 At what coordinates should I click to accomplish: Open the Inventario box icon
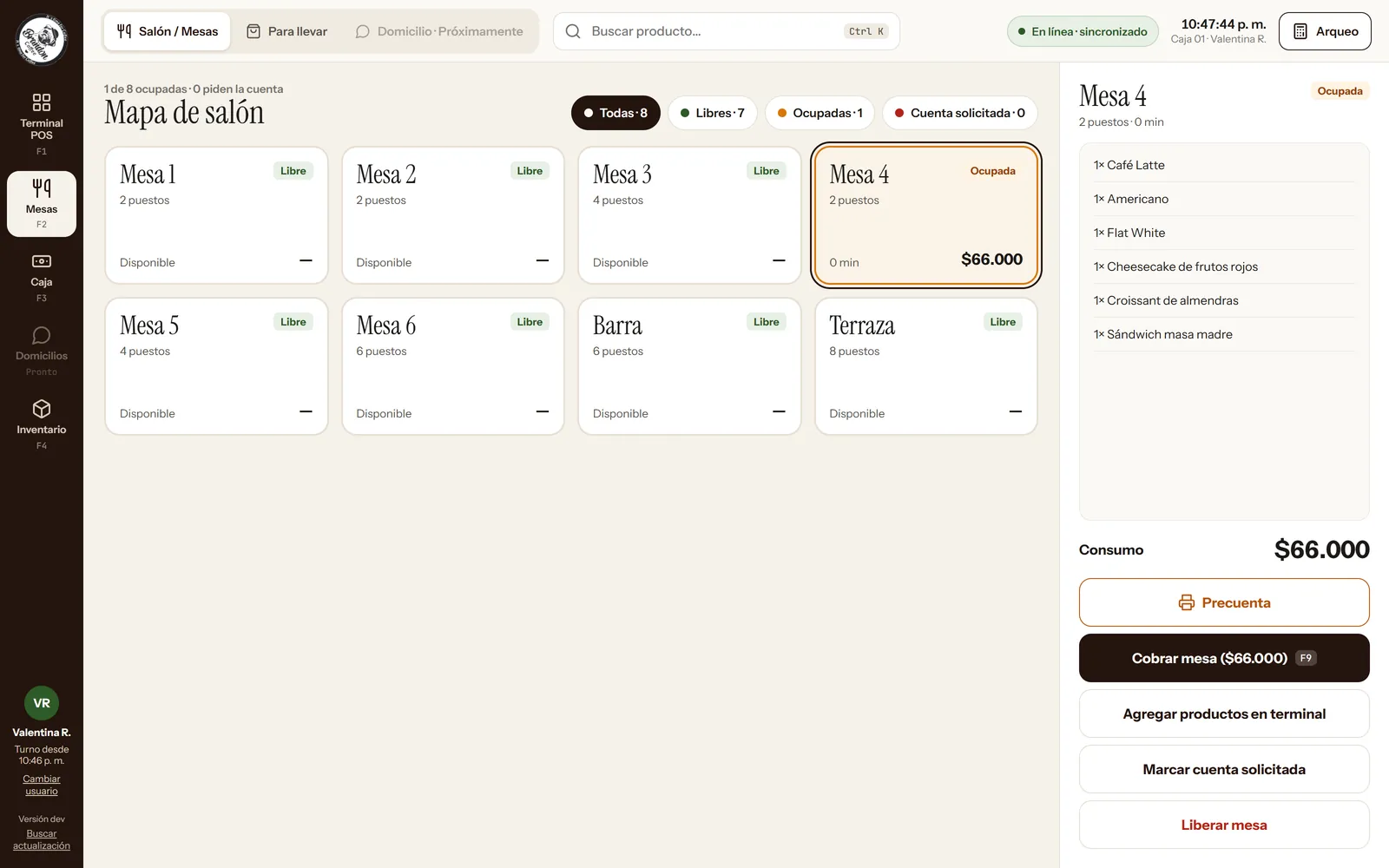click(42, 409)
